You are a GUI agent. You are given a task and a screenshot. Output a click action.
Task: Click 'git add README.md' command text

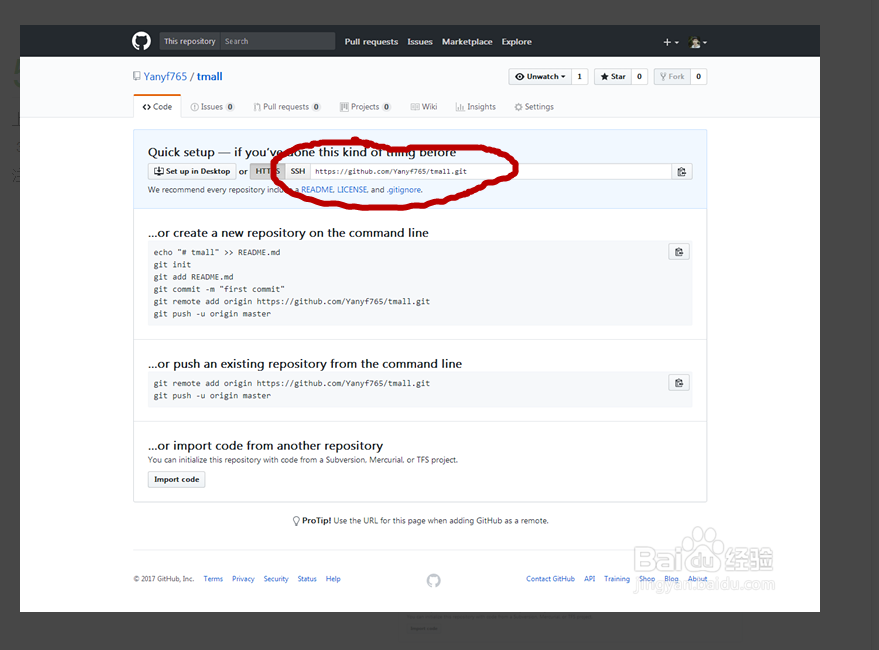point(193,277)
